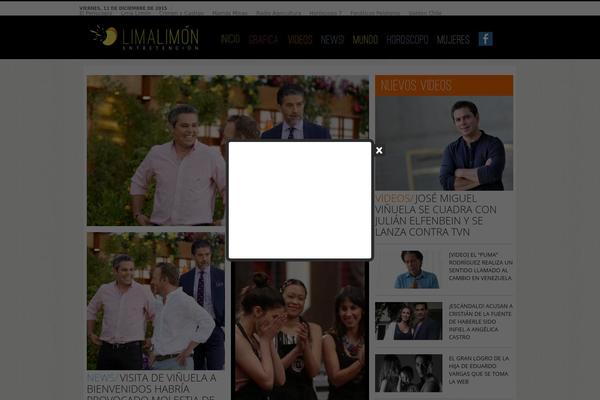Open the HORÓSCOPO menu item
This screenshot has height=400, width=600.
click(x=407, y=39)
